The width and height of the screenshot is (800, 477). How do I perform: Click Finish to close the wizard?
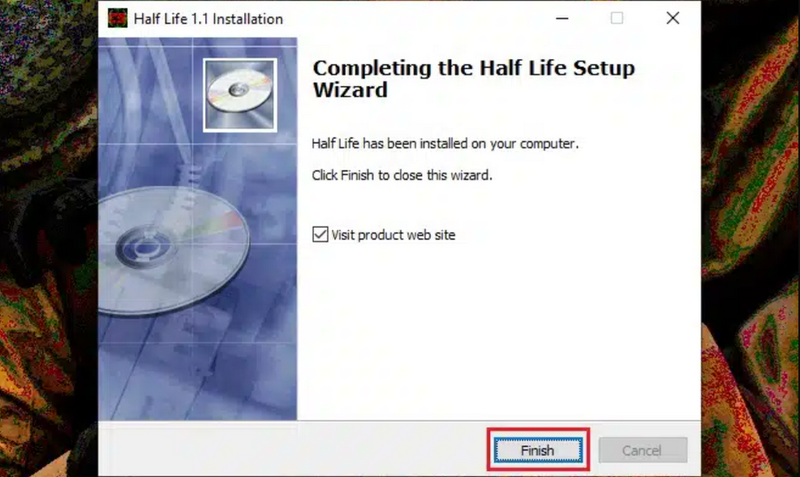click(538, 450)
